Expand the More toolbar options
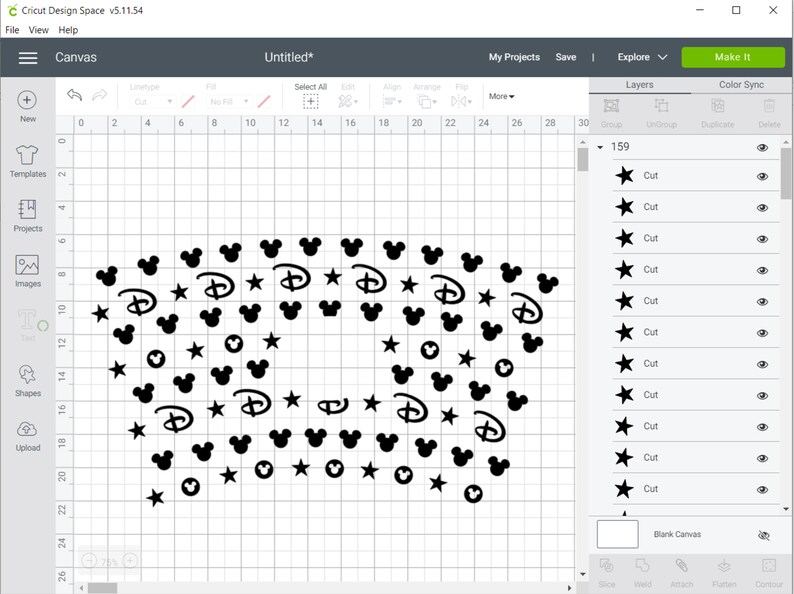 coord(501,96)
